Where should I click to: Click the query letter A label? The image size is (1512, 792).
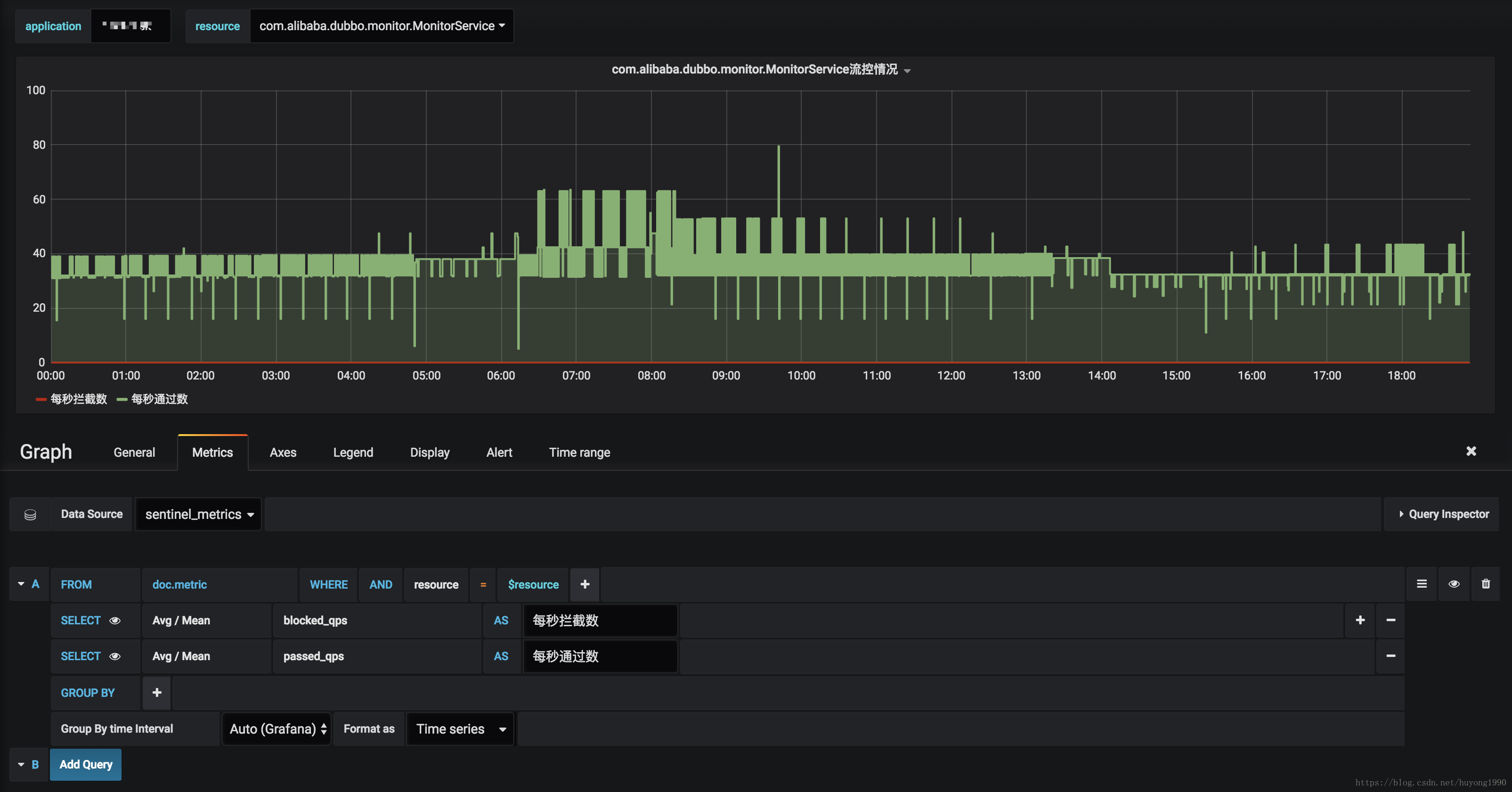pyautogui.click(x=35, y=584)
